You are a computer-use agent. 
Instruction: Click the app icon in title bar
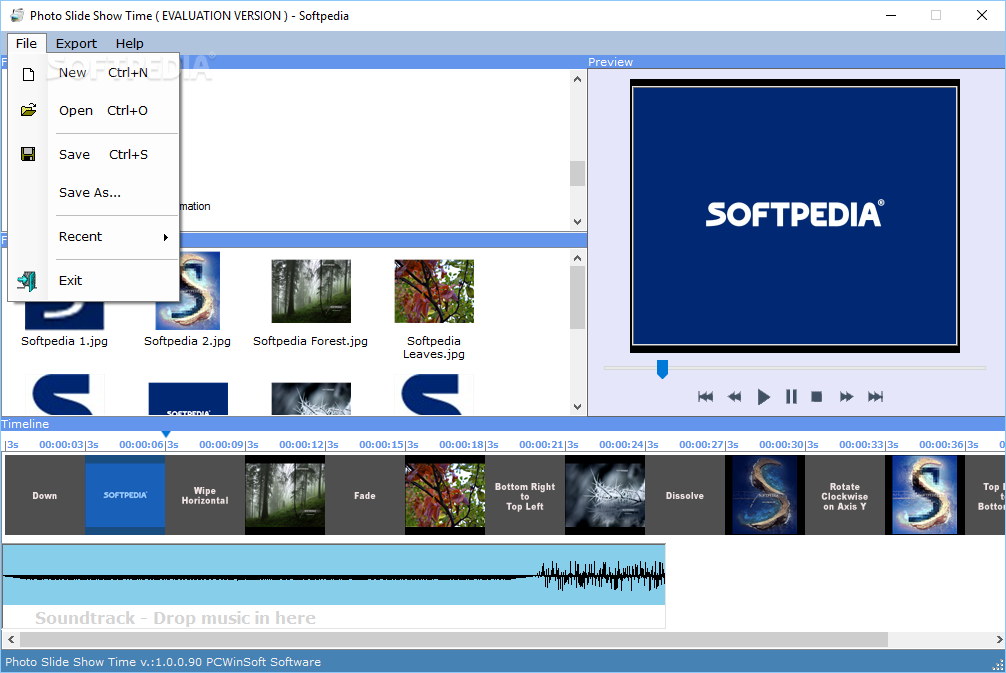(x=17, y=15)
